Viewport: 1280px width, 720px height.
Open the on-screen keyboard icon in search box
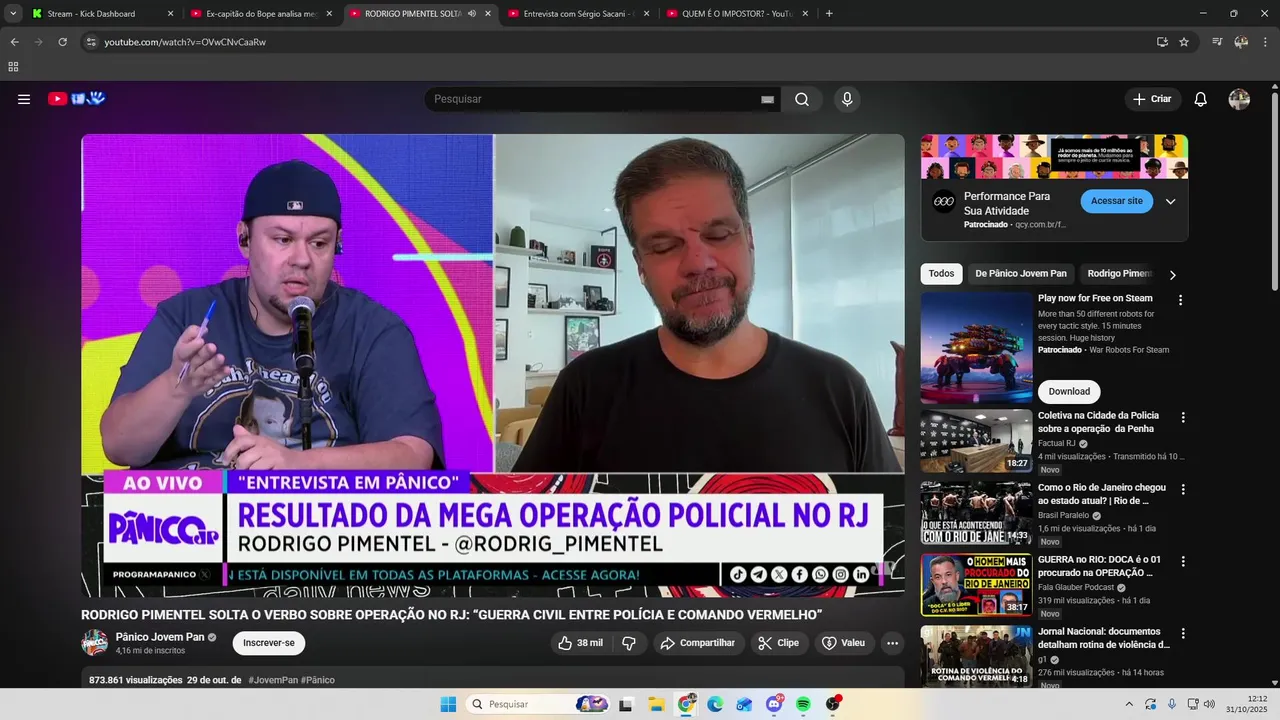click(x=767, y=99)
